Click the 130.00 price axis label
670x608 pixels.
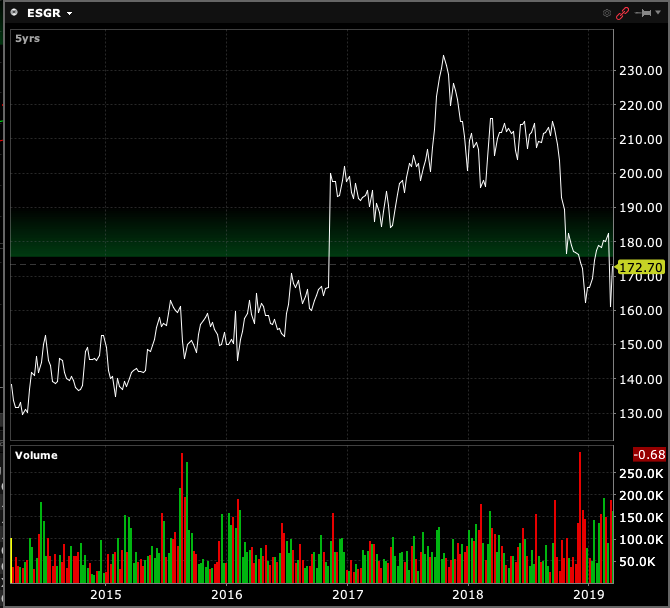(x=641, y=414)
